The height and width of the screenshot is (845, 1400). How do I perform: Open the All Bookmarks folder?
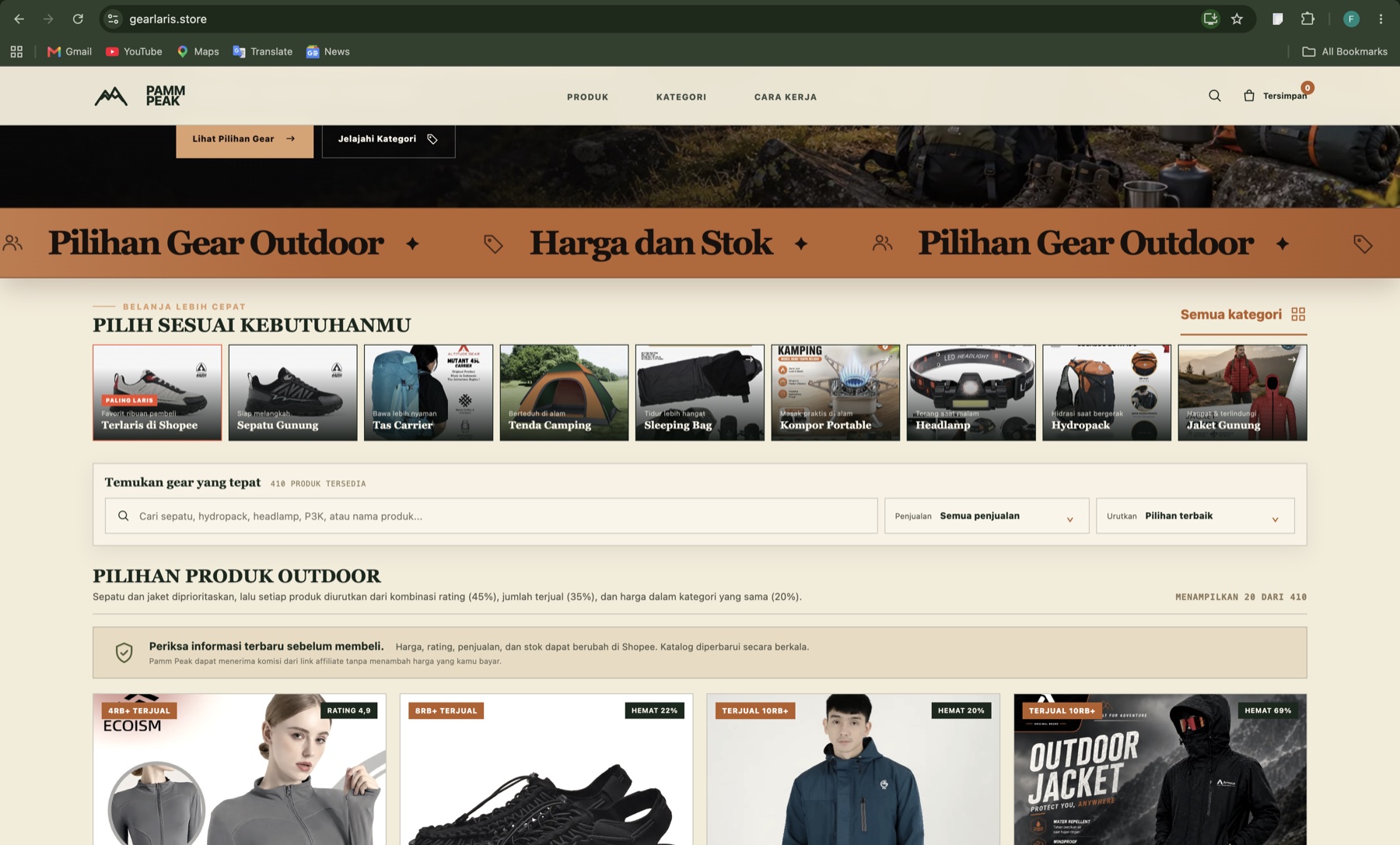[x=1345, y=51]
